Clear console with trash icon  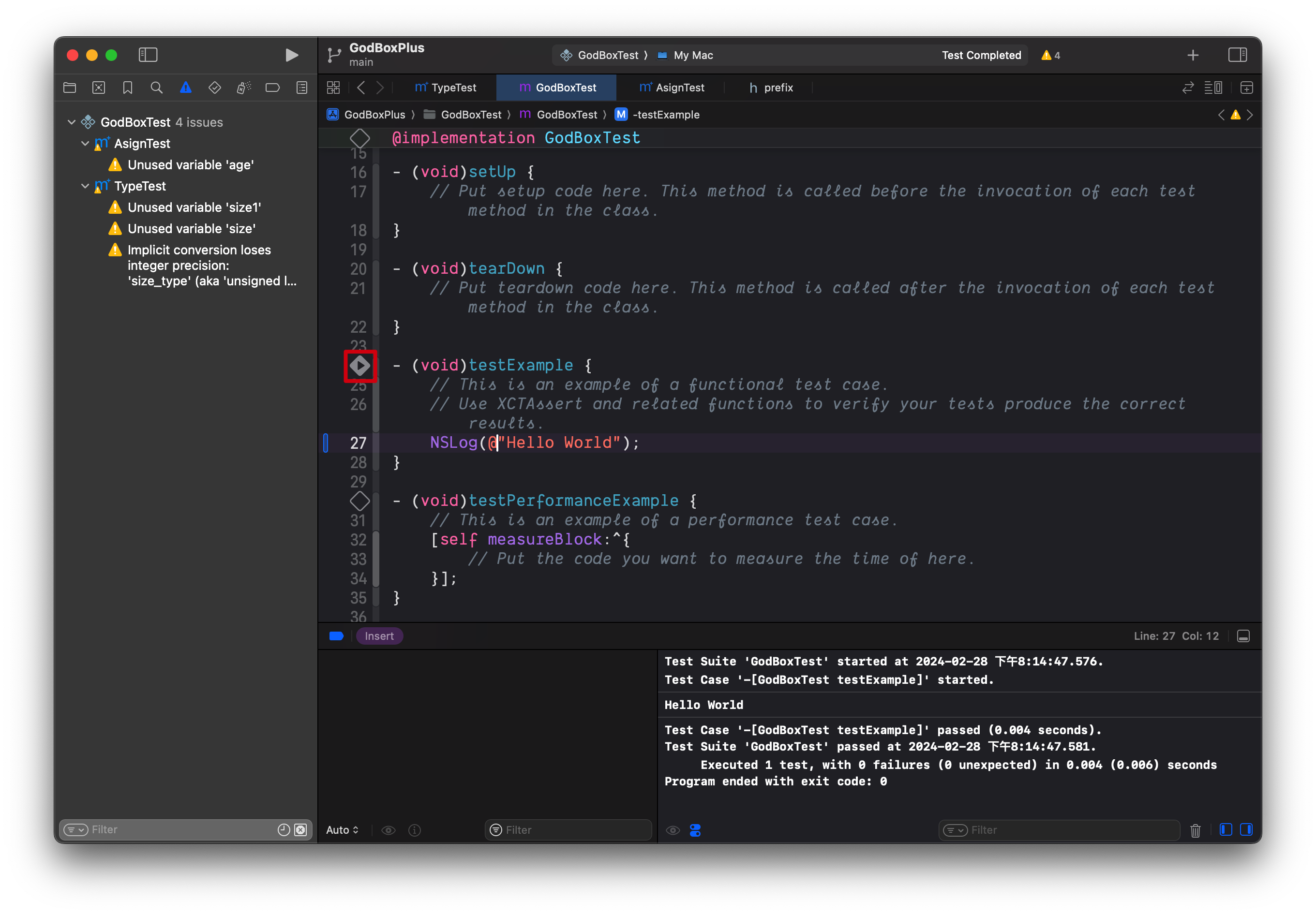coord(1195,830)
